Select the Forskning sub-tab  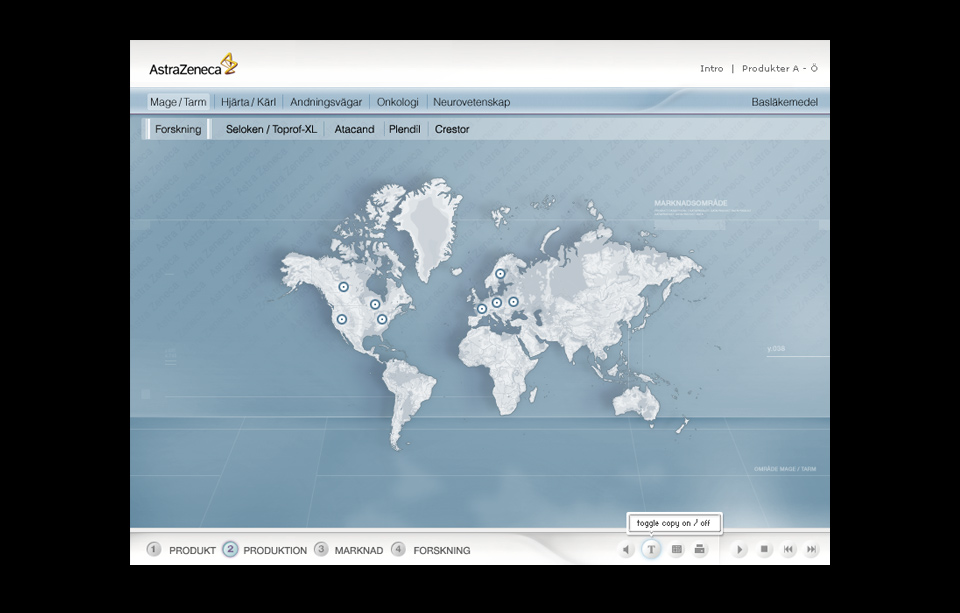click(x=178, y=129)
